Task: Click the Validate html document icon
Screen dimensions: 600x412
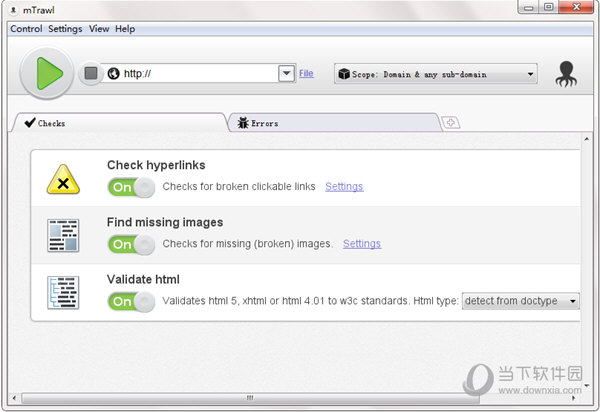Action: [63, 292]
